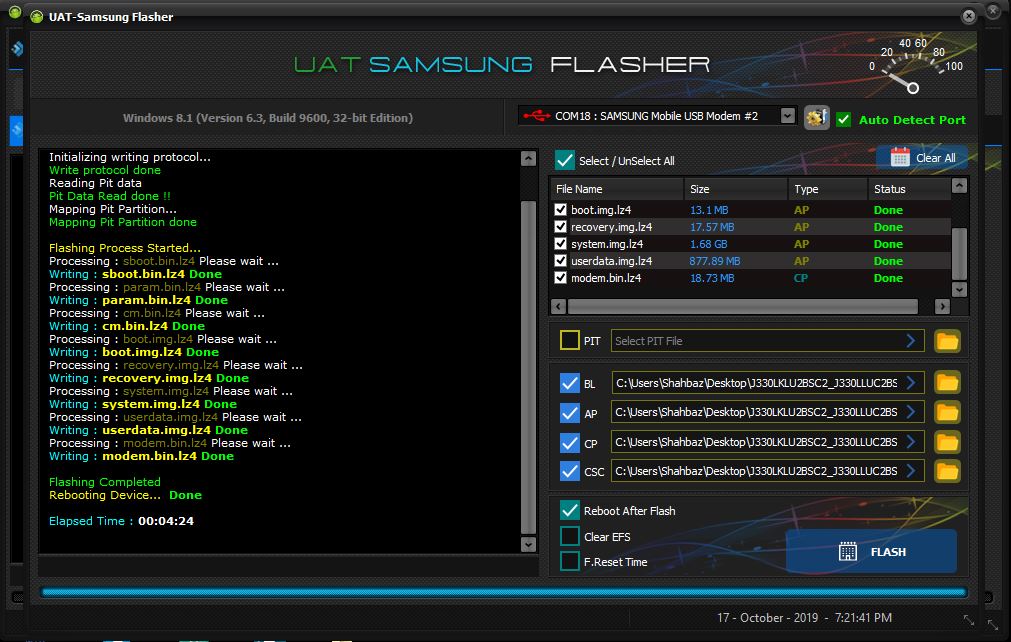Toggle the AP checkbox
The image size is (1011, 642).
pyautogui.click(x=570, y=413)
